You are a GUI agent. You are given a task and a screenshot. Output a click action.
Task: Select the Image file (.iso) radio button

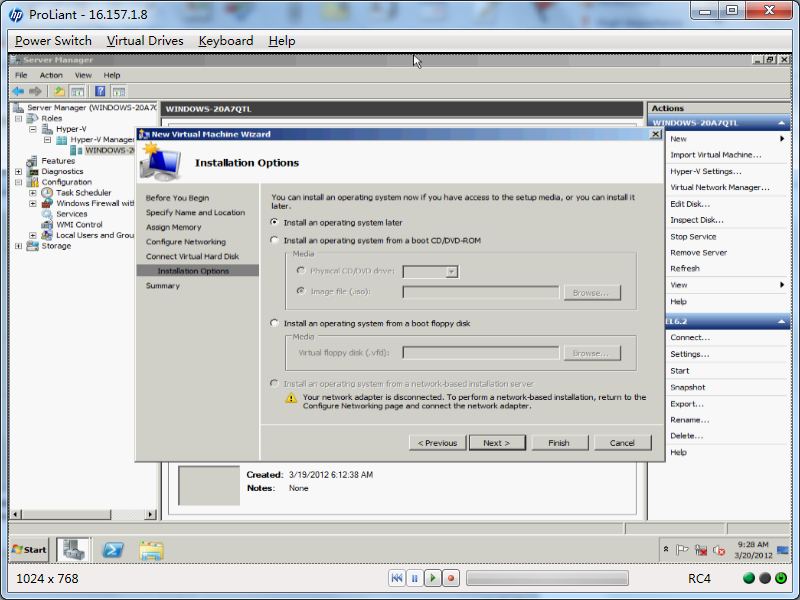click(x=301, y=291)
